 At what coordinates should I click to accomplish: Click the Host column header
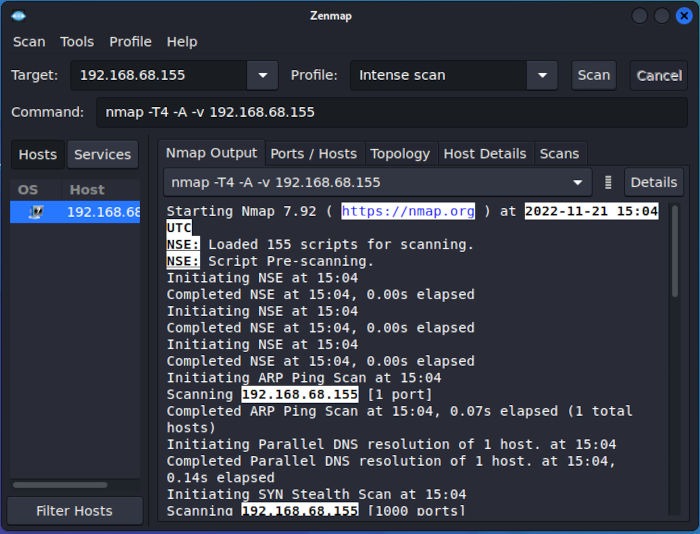pos(87,190)
